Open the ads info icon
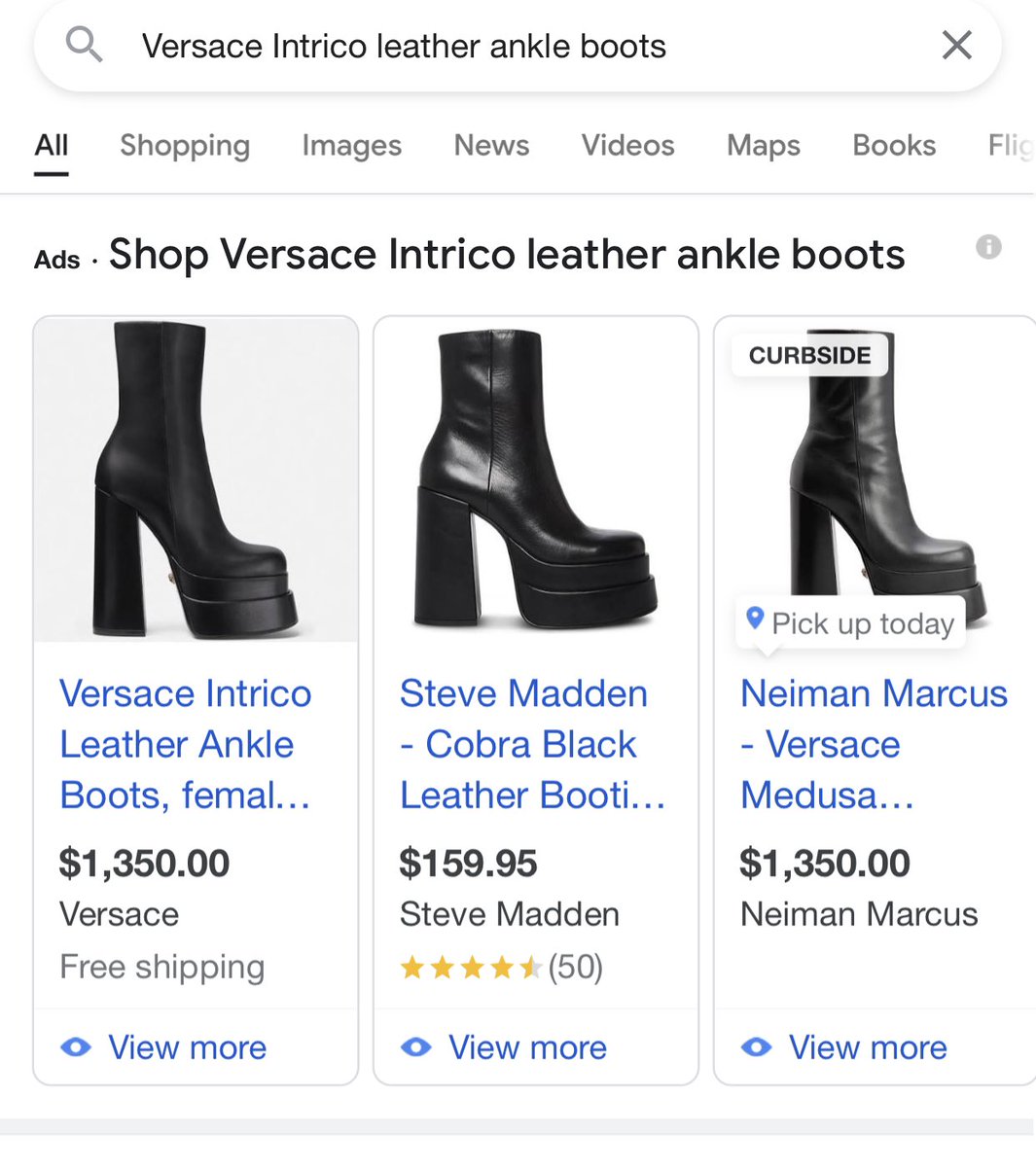The image size is (1036, 1167). [x=988, y=247]
